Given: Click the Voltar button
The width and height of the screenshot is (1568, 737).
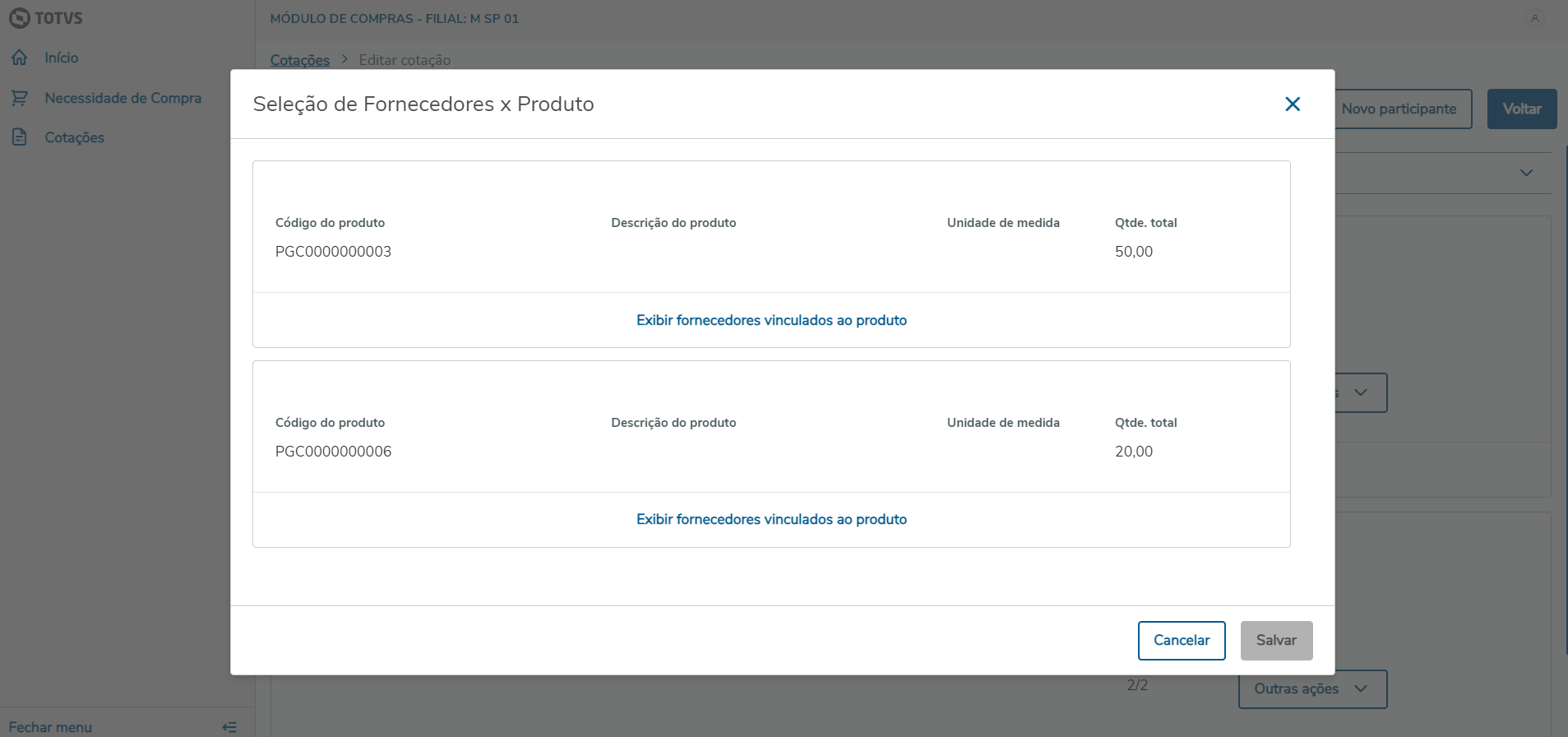Looking at the screenshot, I should [x=1521, y=109].
